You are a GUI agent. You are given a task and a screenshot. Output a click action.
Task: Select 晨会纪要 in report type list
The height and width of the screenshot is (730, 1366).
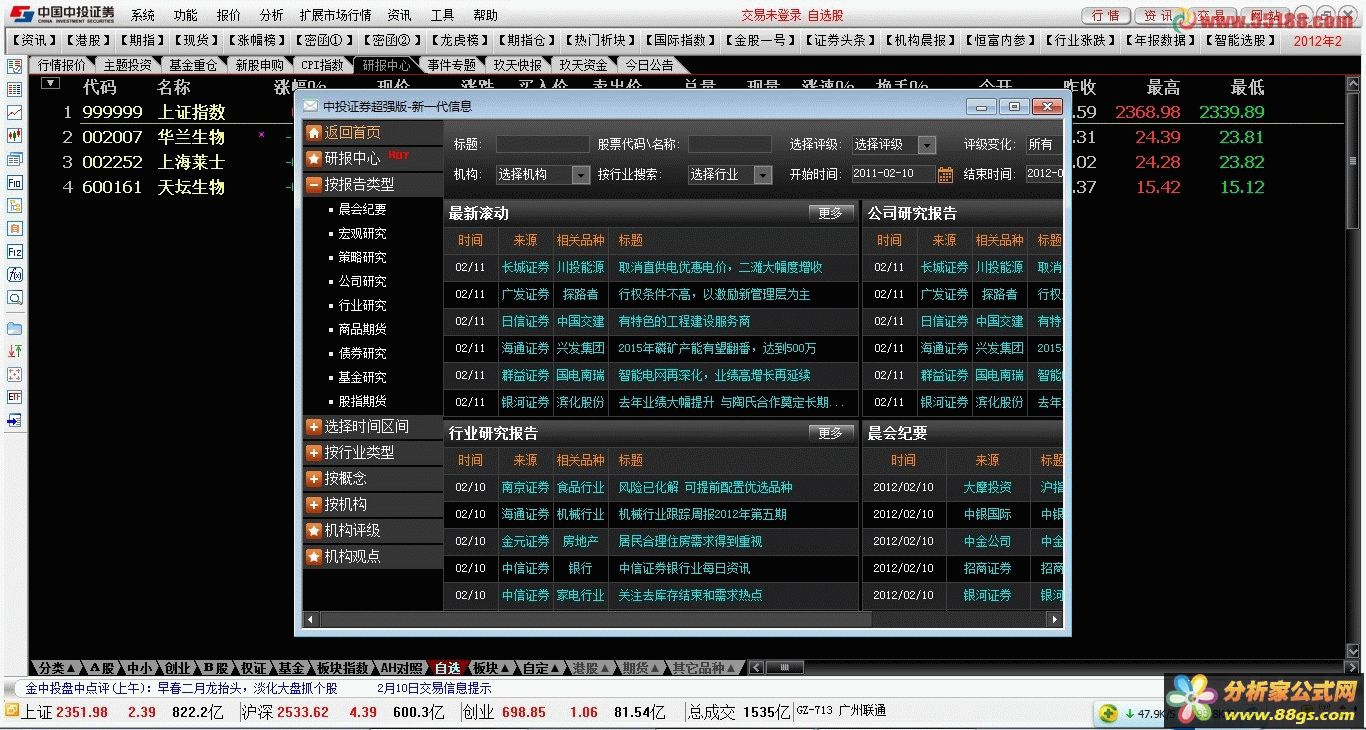(362, 209)
